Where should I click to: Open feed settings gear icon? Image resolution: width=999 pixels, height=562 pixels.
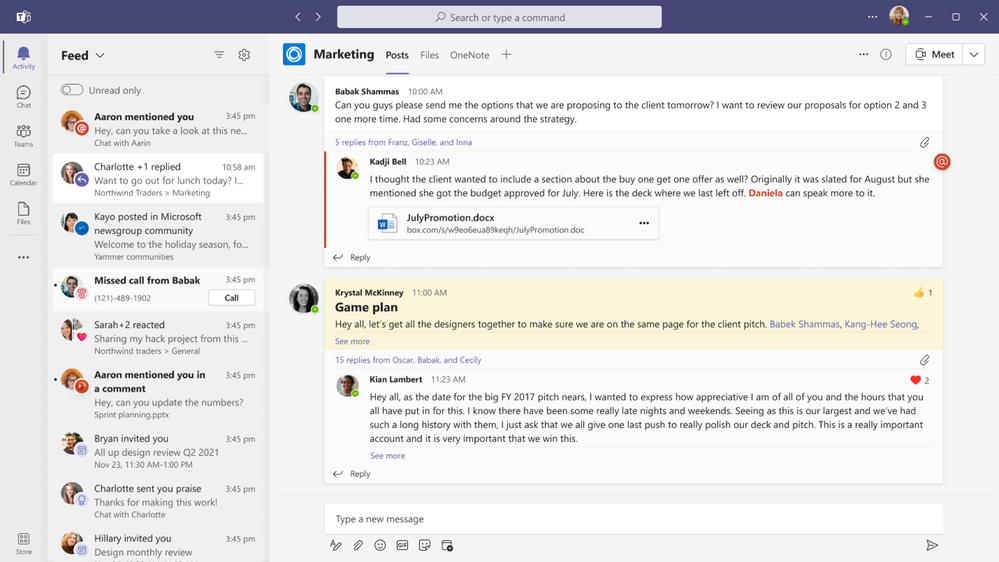pyautogui.click(x=244, y=55)
